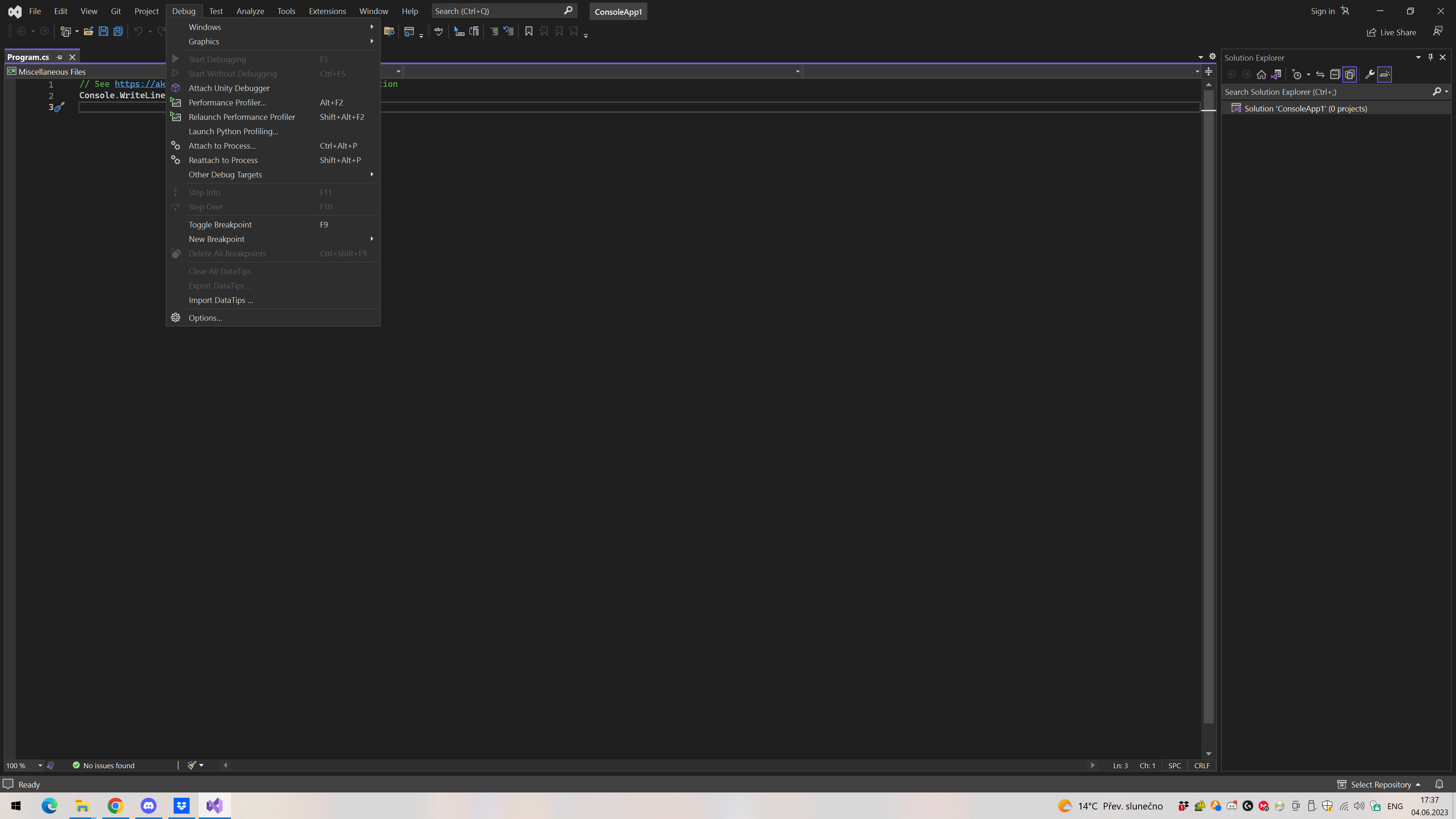Viewport: 1456px width, 819px height.
Task: Toggle Preview Selected Items button
Action: pyautogui.click(x=1384, y=75)
